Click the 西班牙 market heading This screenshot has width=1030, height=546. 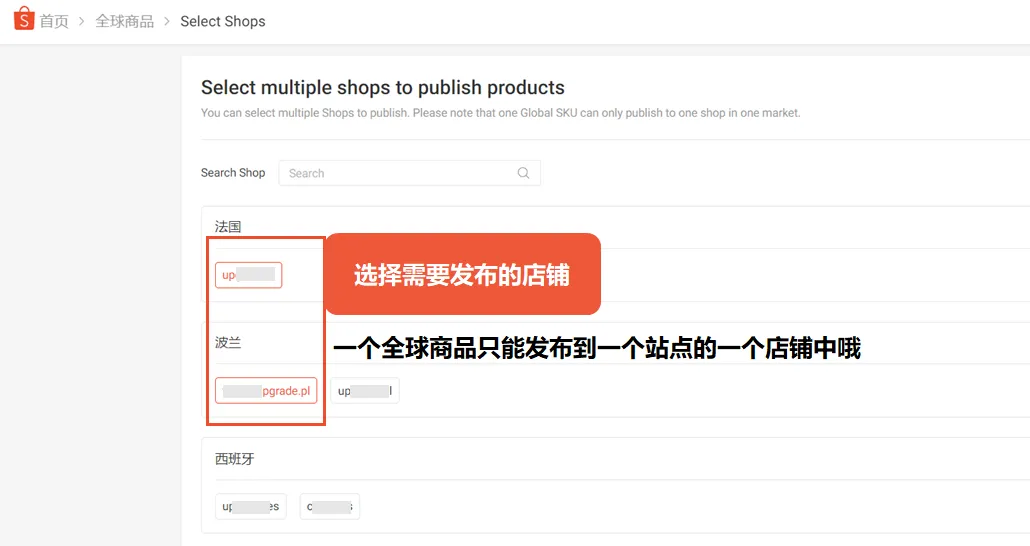click(235, 459)
